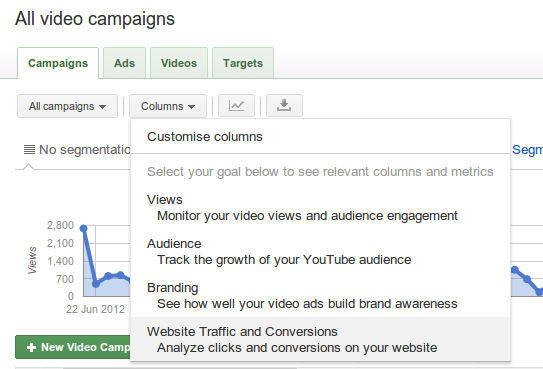This screenshot has height=369, width=543.
Task: Click the New Video Campaign button
Action: click(73, 347)
